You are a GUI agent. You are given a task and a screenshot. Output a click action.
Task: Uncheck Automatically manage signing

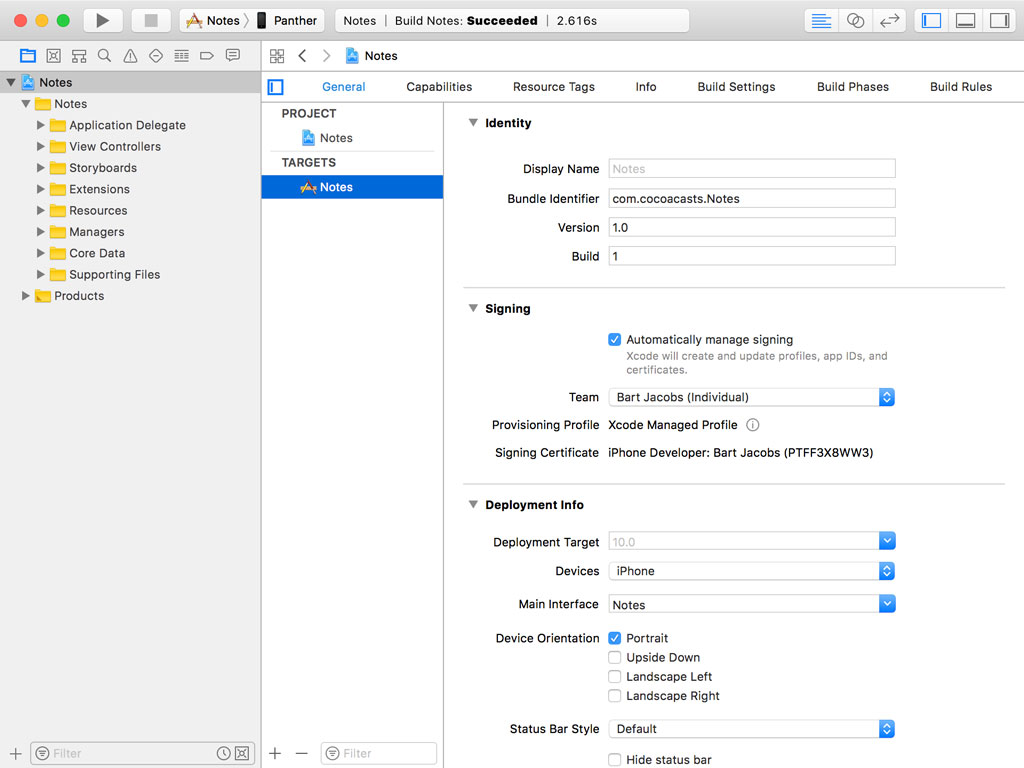pyautogui.click(x=615, y=340)
